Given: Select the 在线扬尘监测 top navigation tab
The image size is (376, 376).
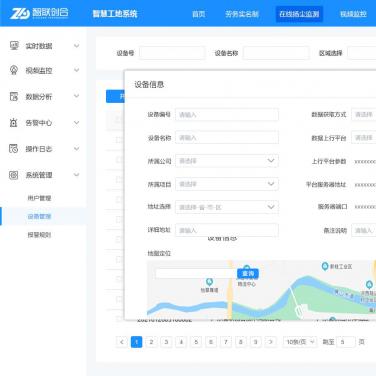Looking at the screenshot, I should (299, 14).
